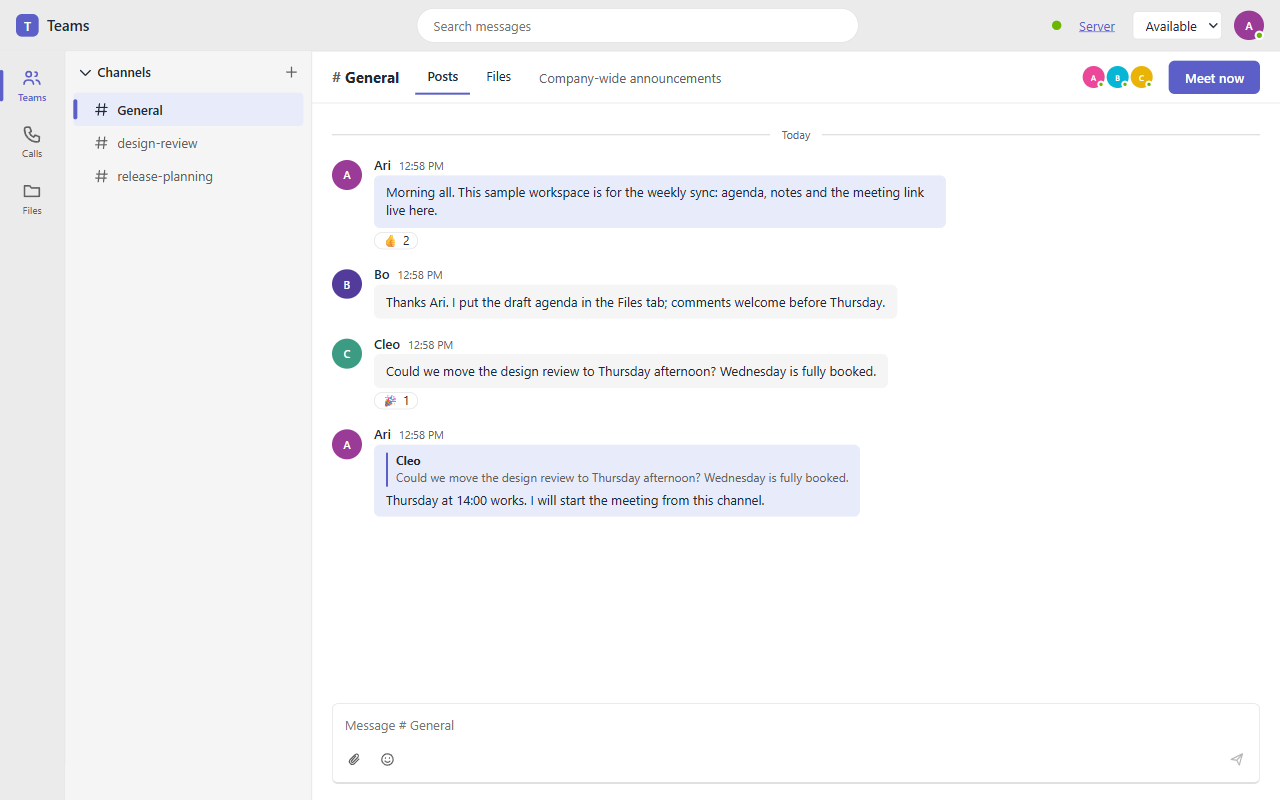
Task: Click Cleo's message about moving design review
Action: pos(631,371)
